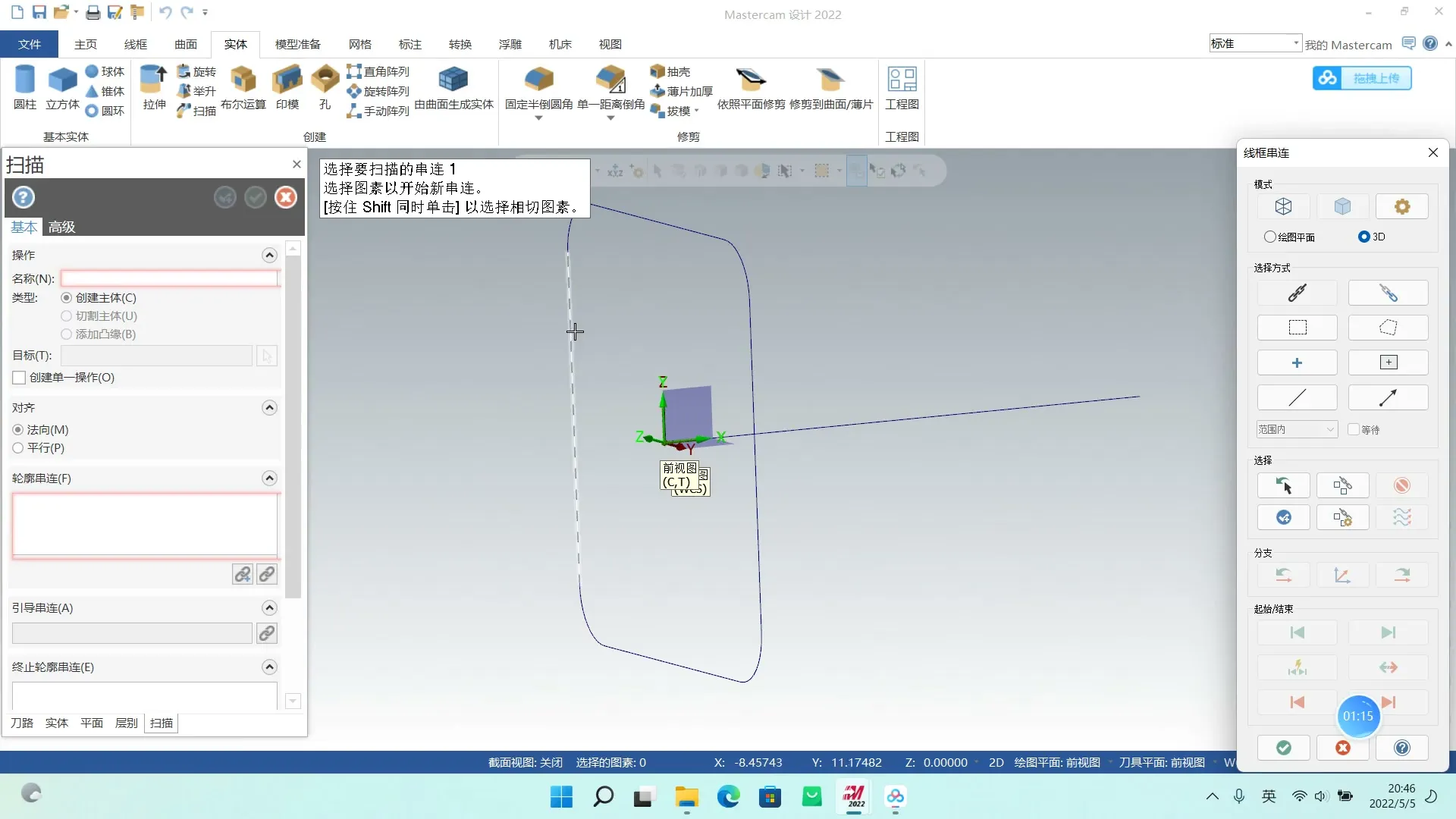The width and height of the screenshot is (1456, 819).
Task: Click the 拖拽上传 upload button
Action: pyautogui.click(x=1362, y=78)
